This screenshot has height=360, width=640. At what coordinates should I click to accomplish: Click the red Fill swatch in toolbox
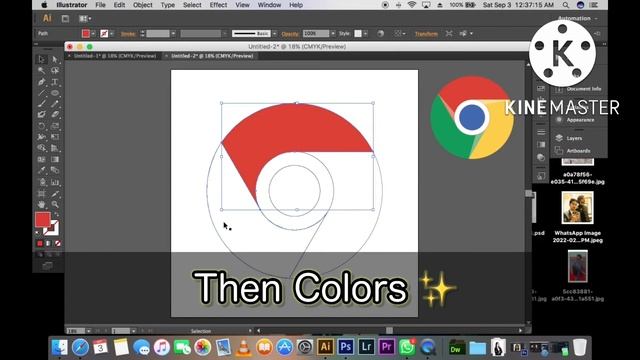42,220
